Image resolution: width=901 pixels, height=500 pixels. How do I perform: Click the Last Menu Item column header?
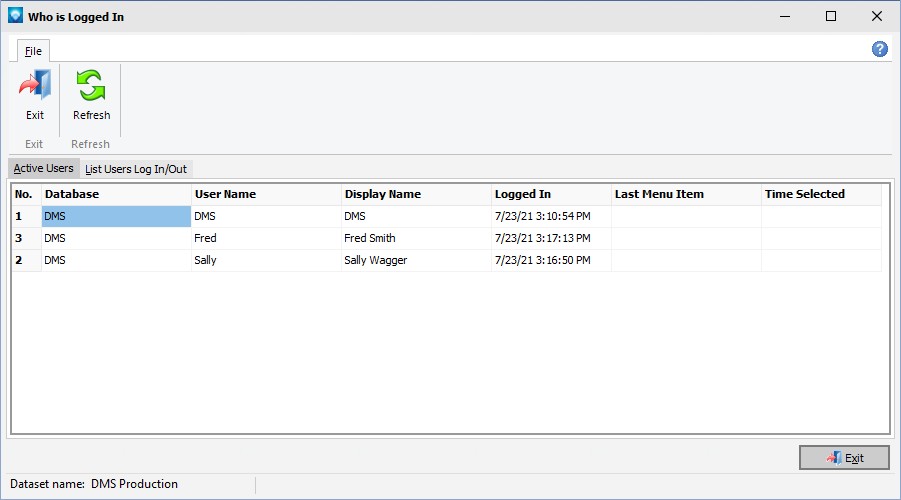(x=686, y=194)
